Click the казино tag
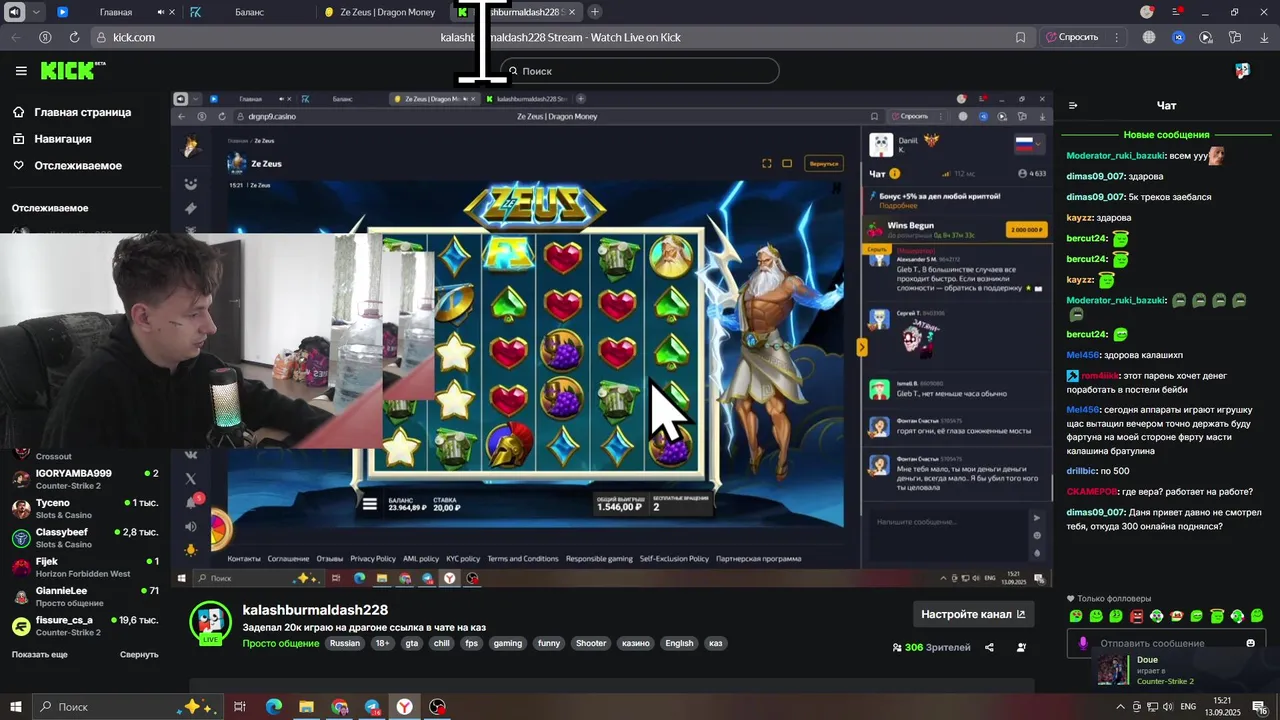1280x720 pixels. 635,643
